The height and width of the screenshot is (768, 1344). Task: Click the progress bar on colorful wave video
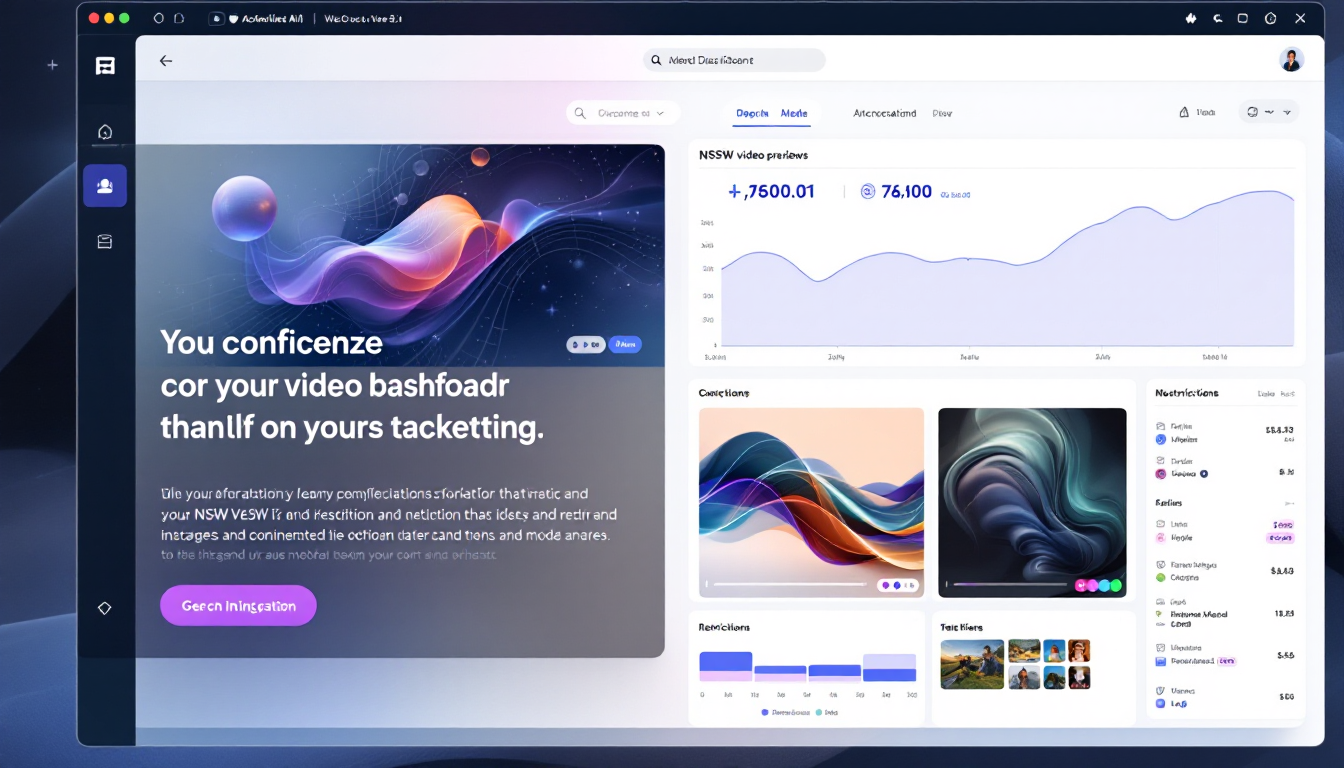pyautogui.click(x=790, y=584)
